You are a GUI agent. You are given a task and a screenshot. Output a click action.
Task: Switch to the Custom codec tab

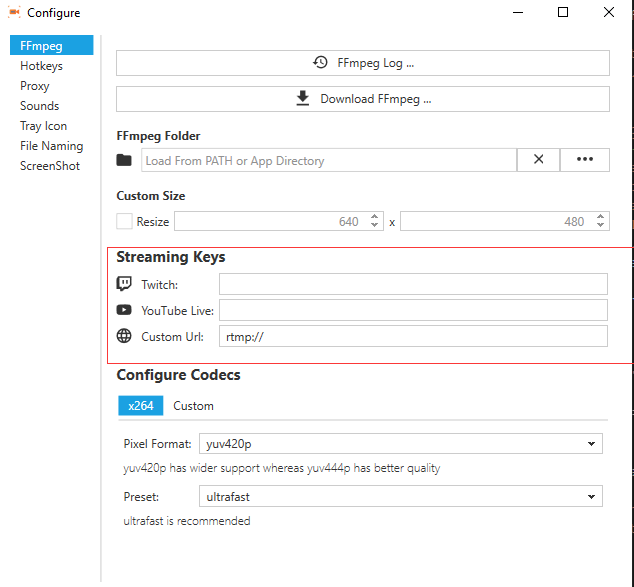click(193, 406)
